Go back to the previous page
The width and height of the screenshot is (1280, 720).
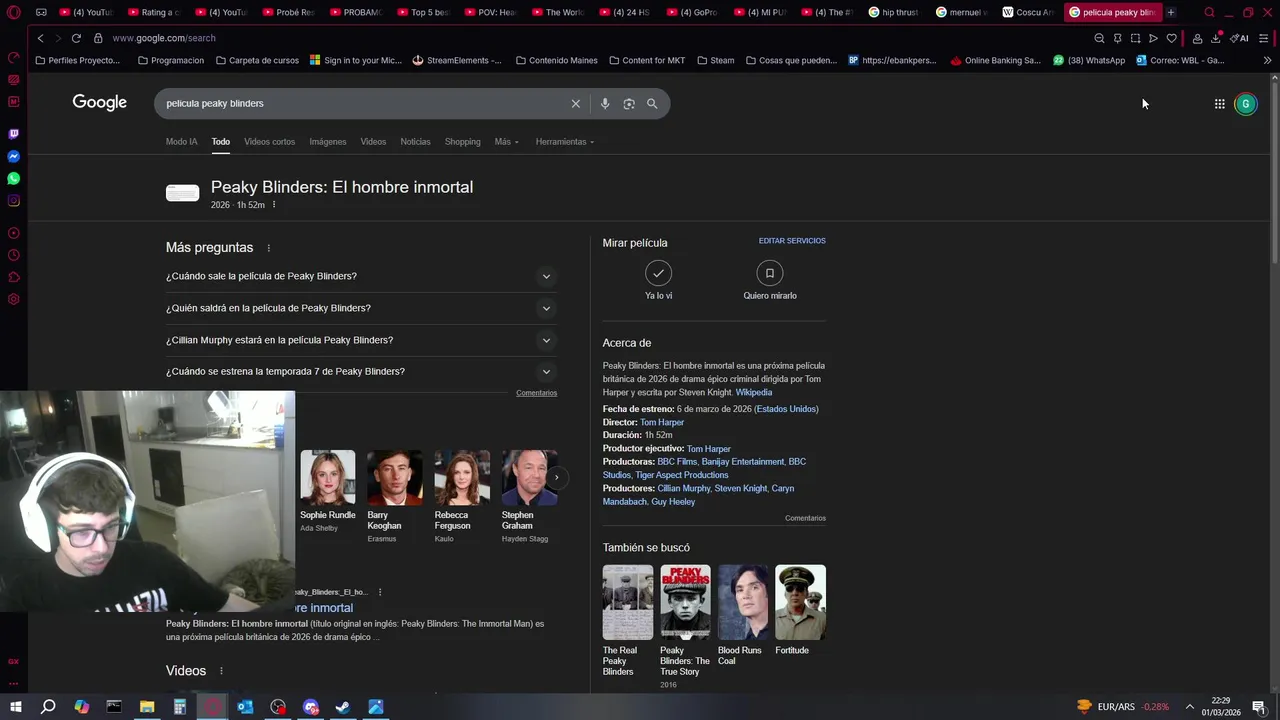(x=40, y=38)
